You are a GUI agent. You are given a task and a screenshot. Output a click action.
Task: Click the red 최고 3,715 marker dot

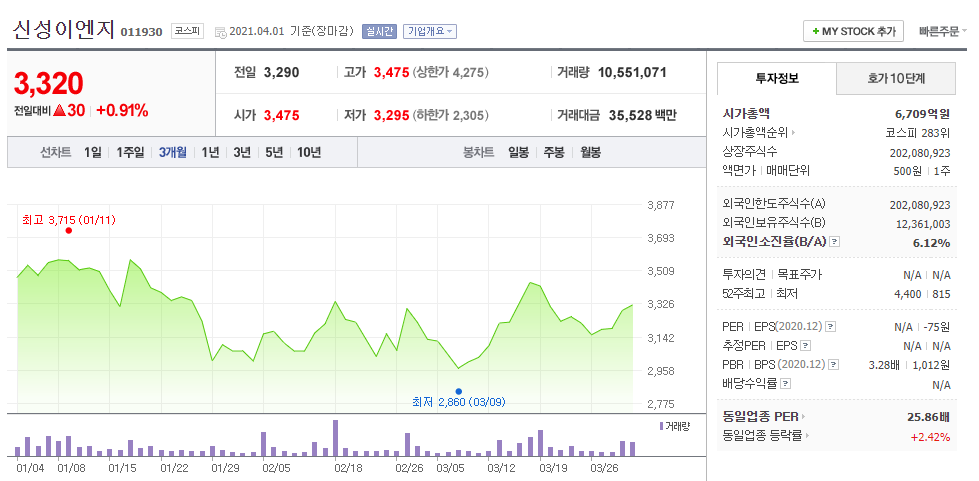[69, 231]
